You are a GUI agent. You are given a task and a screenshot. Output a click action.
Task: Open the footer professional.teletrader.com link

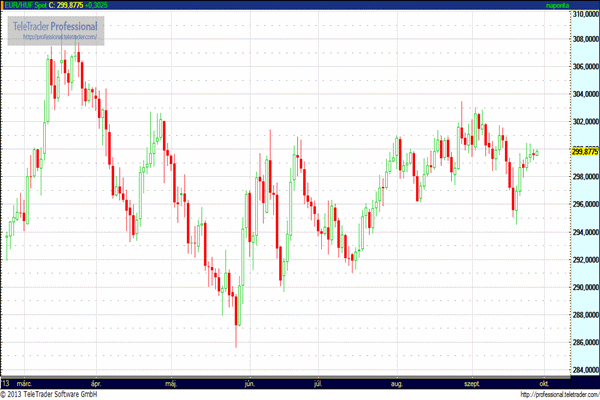[556, 394]
